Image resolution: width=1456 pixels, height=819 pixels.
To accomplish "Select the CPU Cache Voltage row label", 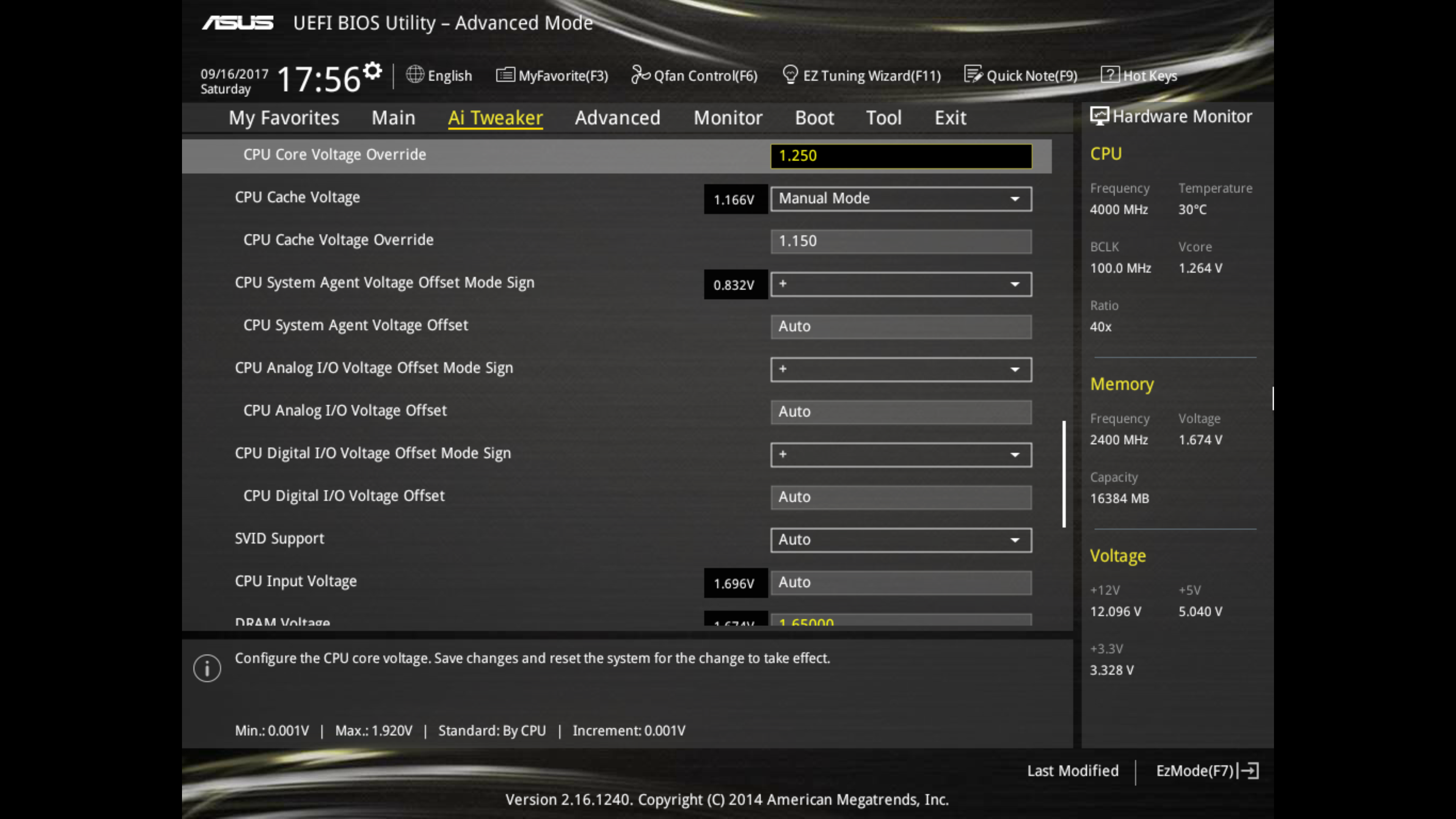I will point(297,197).
